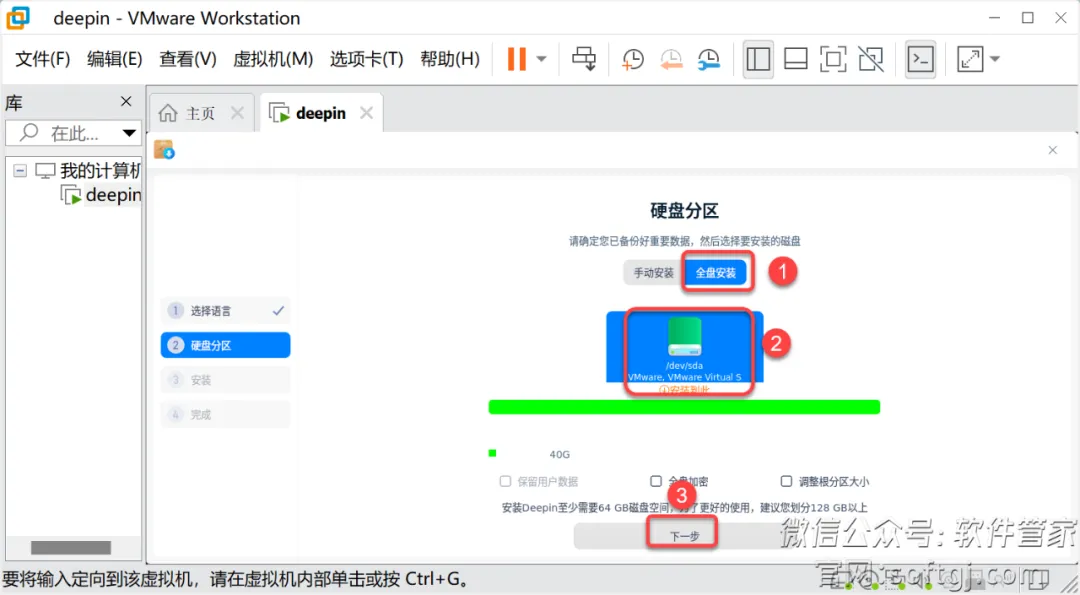Screen dimensions: 1080x595
Task: Pause the virtual machine
Action: [x=517, y=59]
